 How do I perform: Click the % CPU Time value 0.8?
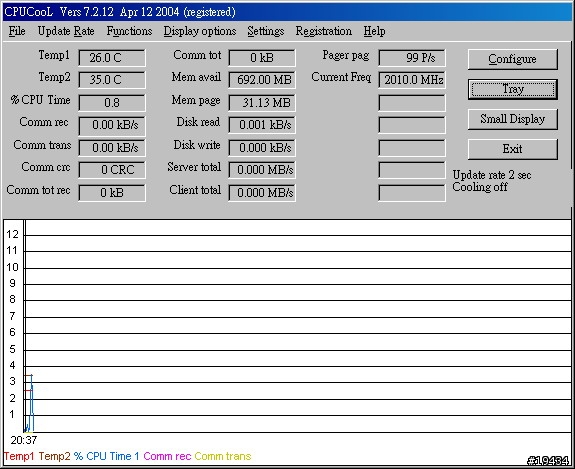pyautogui.click(x=112, y=103)
